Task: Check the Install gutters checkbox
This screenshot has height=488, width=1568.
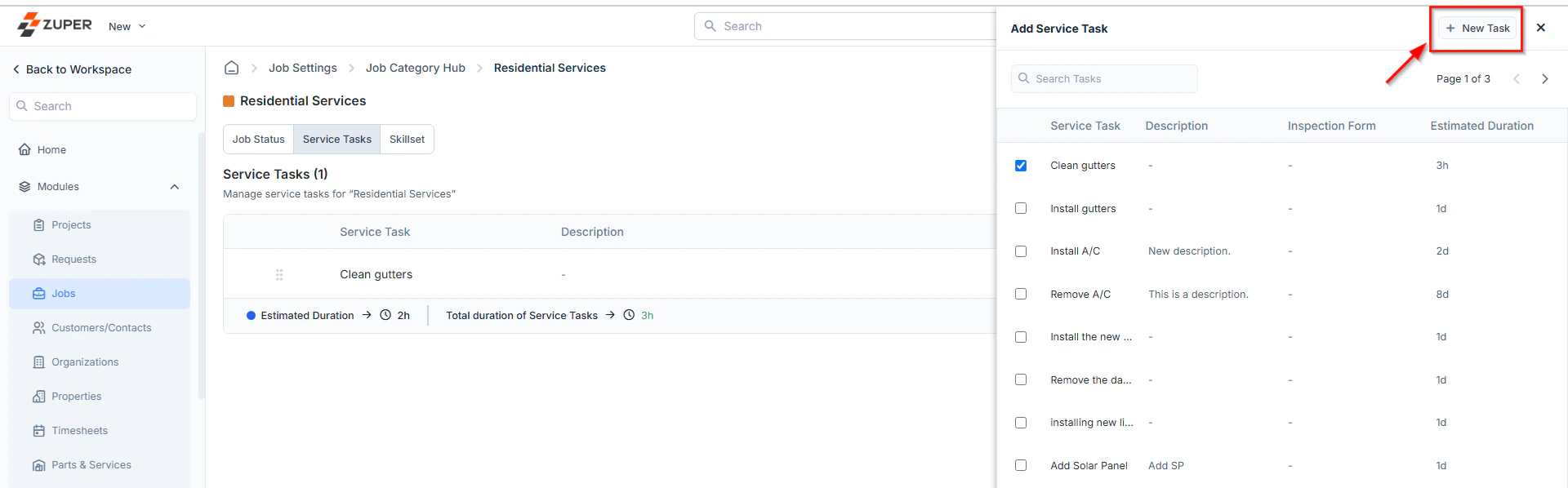Action: coord(1021,208)
